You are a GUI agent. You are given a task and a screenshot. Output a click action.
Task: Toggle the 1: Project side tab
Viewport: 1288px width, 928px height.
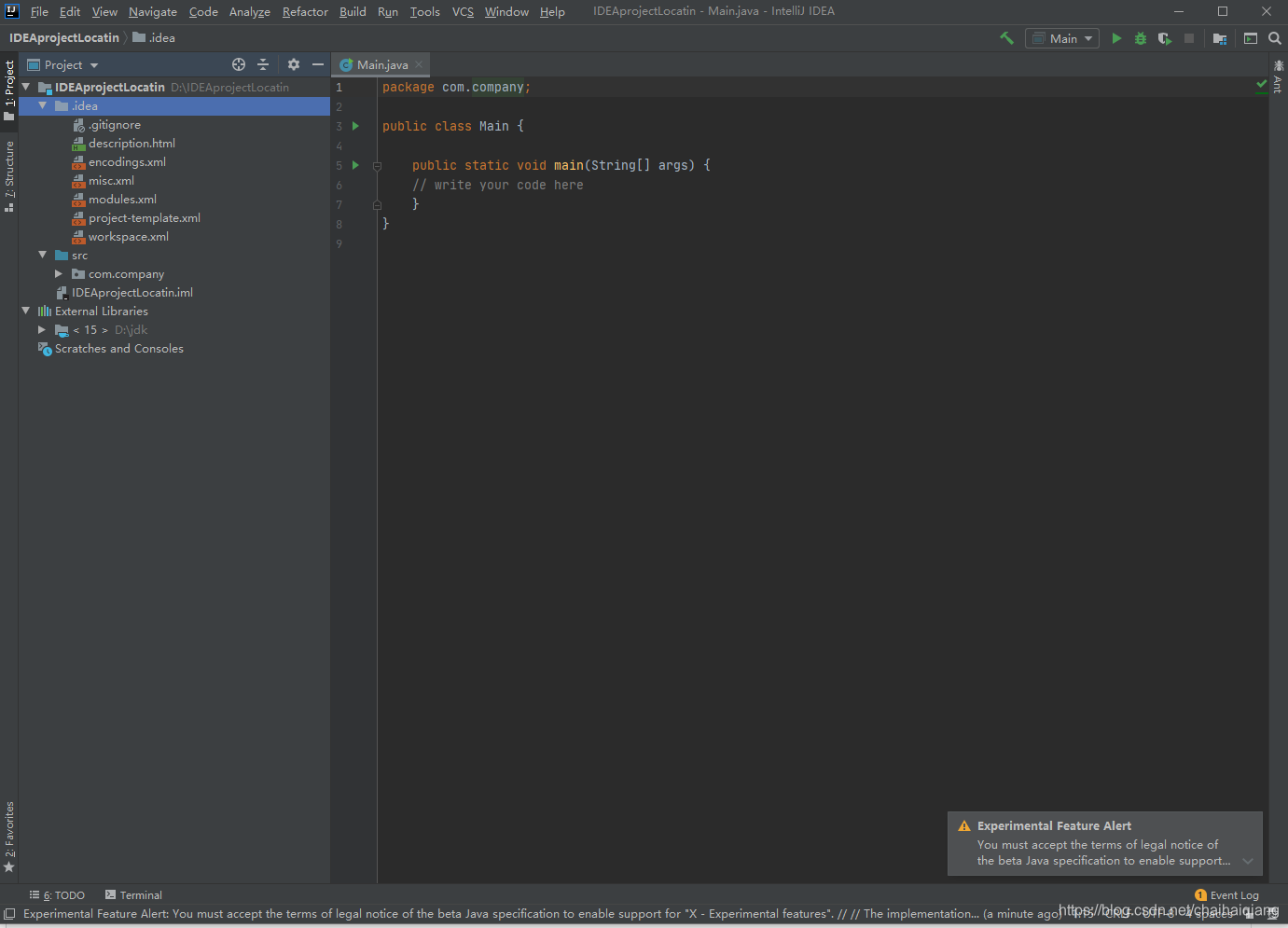point(9,91)
